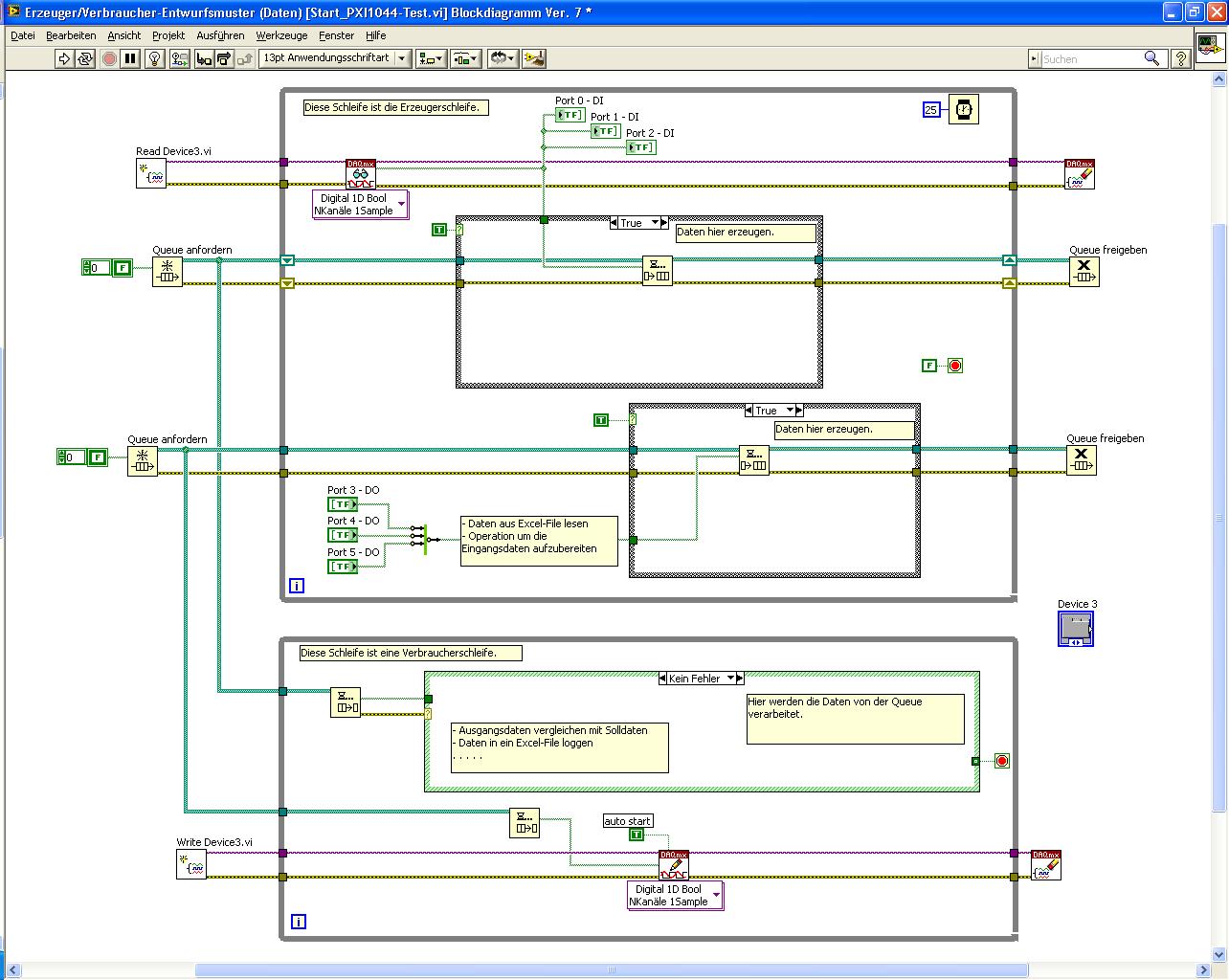The height and width of the screenshot is (980, 1229).
Task: Select the Read Device3.vi subVI icon
Action: click(151, 173)
